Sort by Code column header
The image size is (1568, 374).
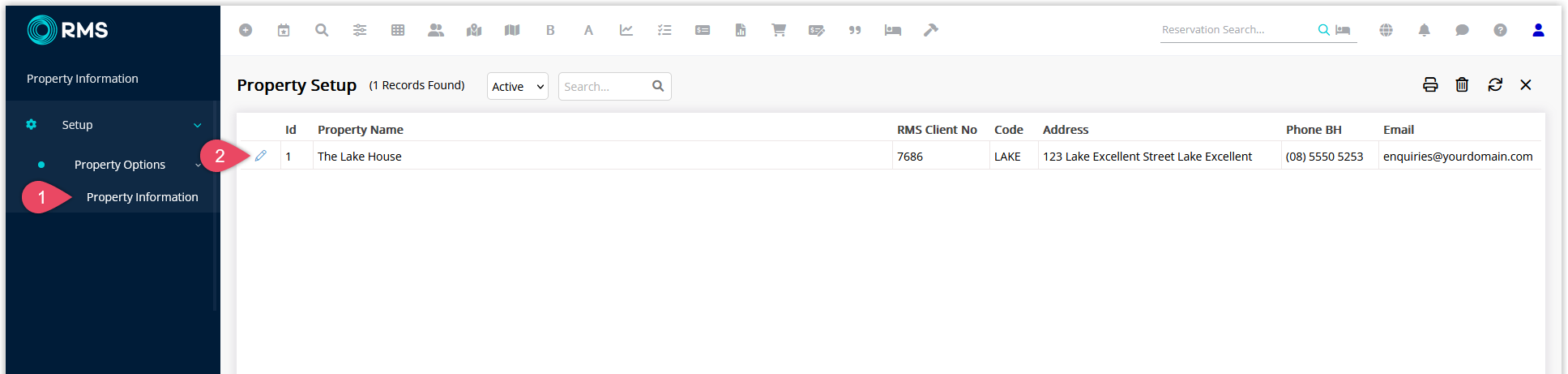[1009, 130]
